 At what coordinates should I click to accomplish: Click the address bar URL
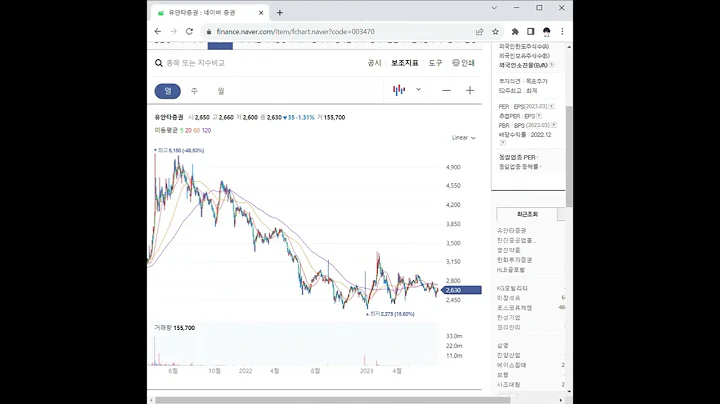coord(295,32)
